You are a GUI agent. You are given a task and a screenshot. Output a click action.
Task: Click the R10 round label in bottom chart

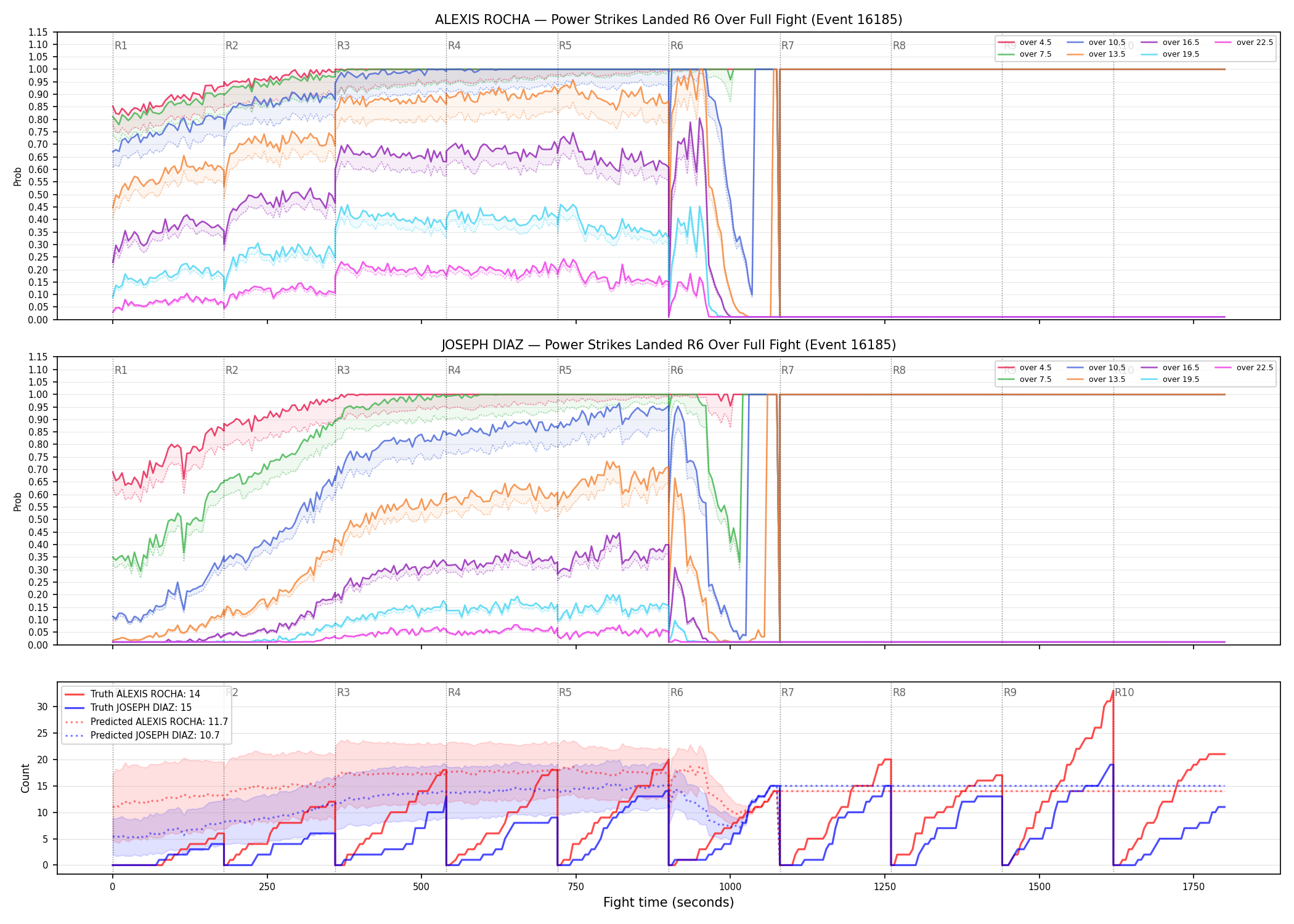[1124, 692]
